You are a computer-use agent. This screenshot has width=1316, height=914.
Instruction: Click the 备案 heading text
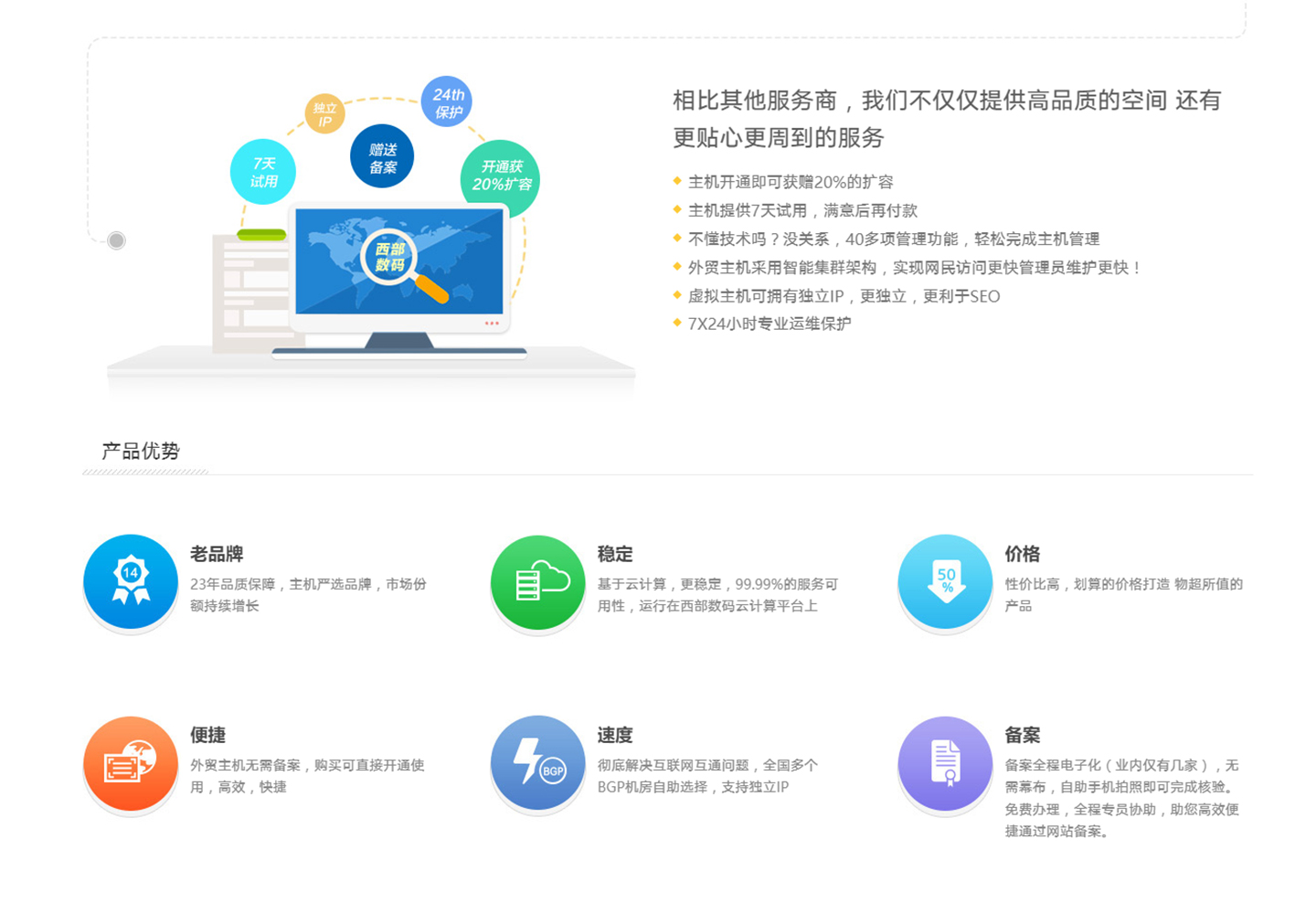click(1023, 735)
